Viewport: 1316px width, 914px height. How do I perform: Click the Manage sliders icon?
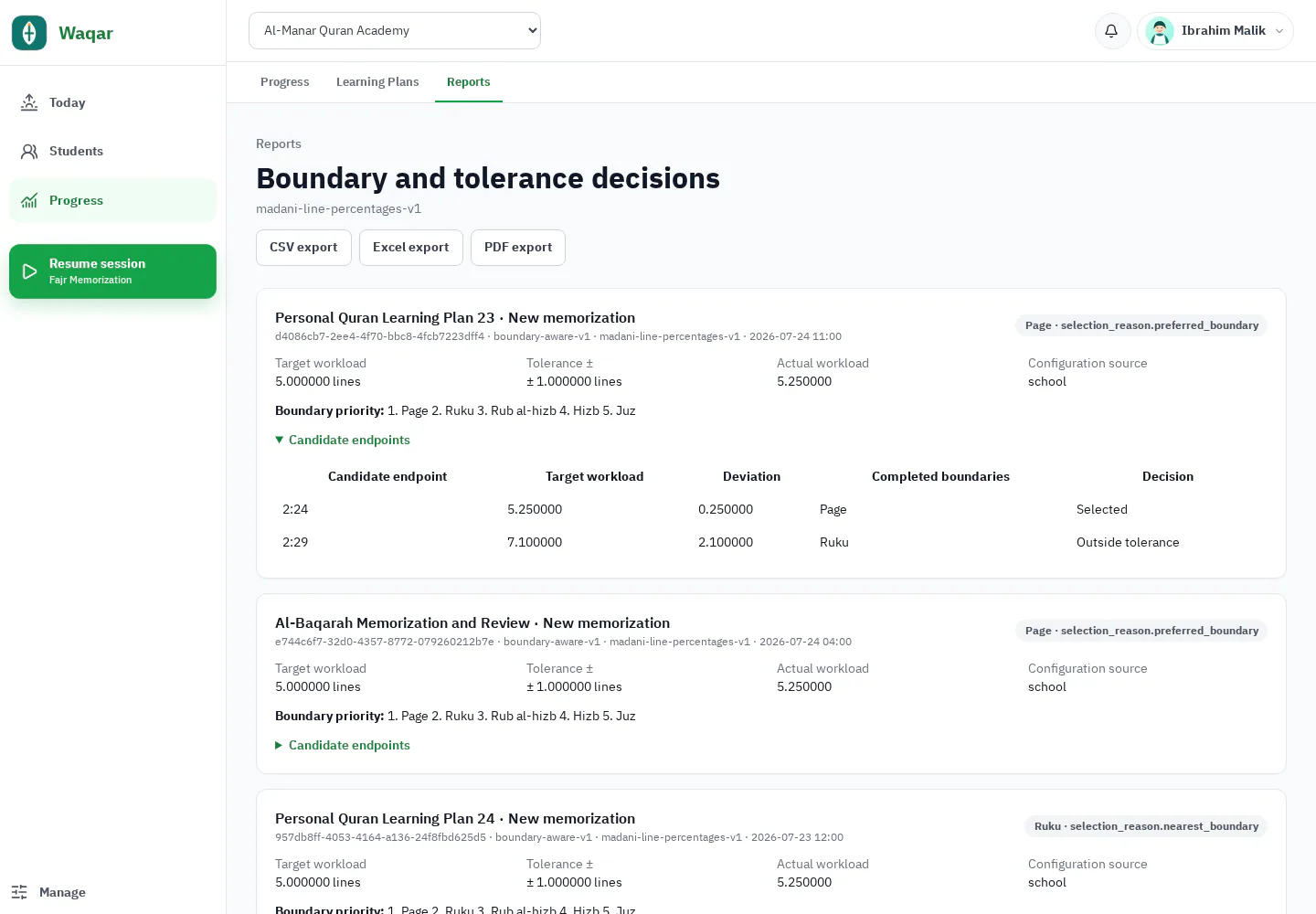(x=19, y=892)
